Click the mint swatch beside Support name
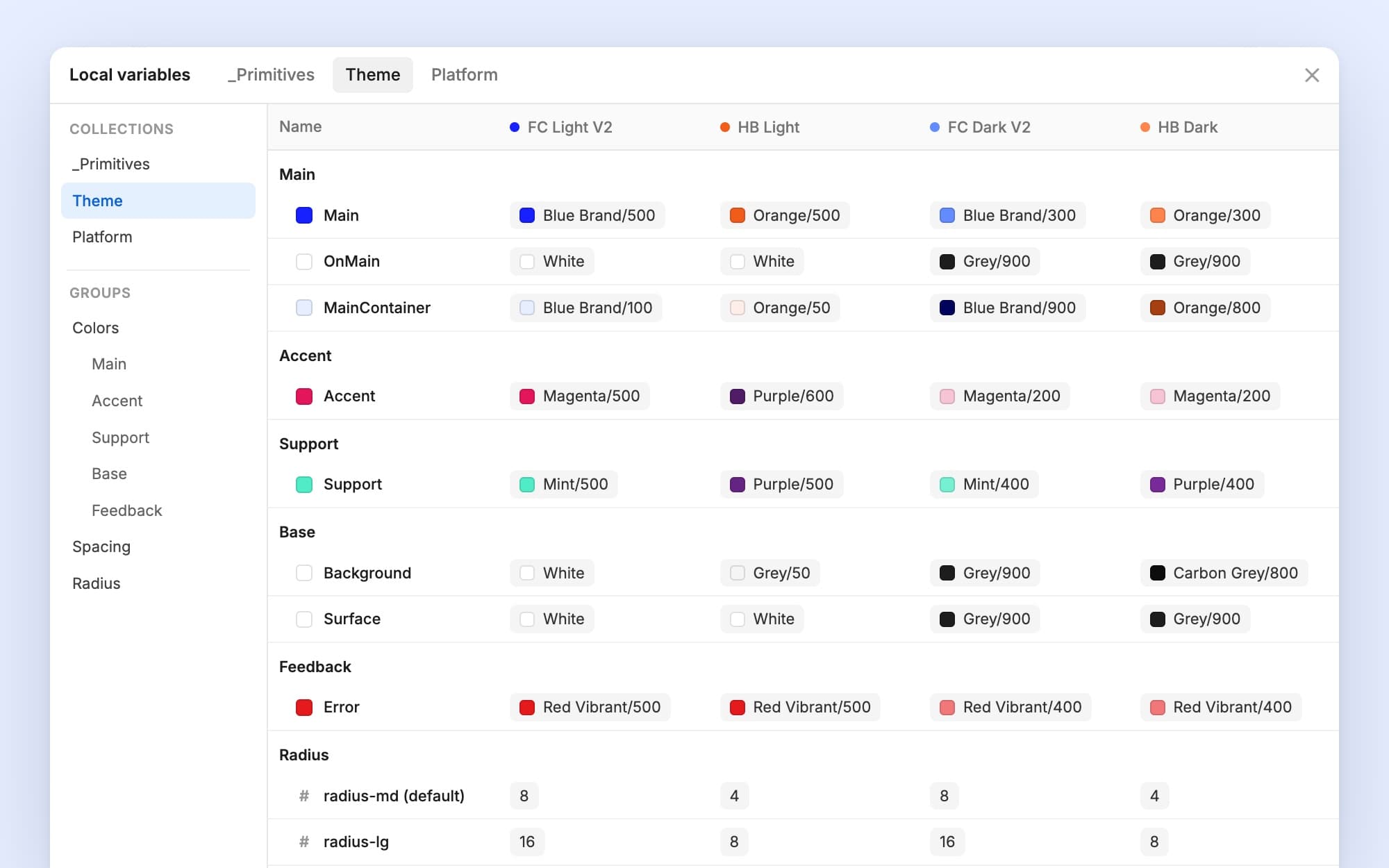 point(304,484)
